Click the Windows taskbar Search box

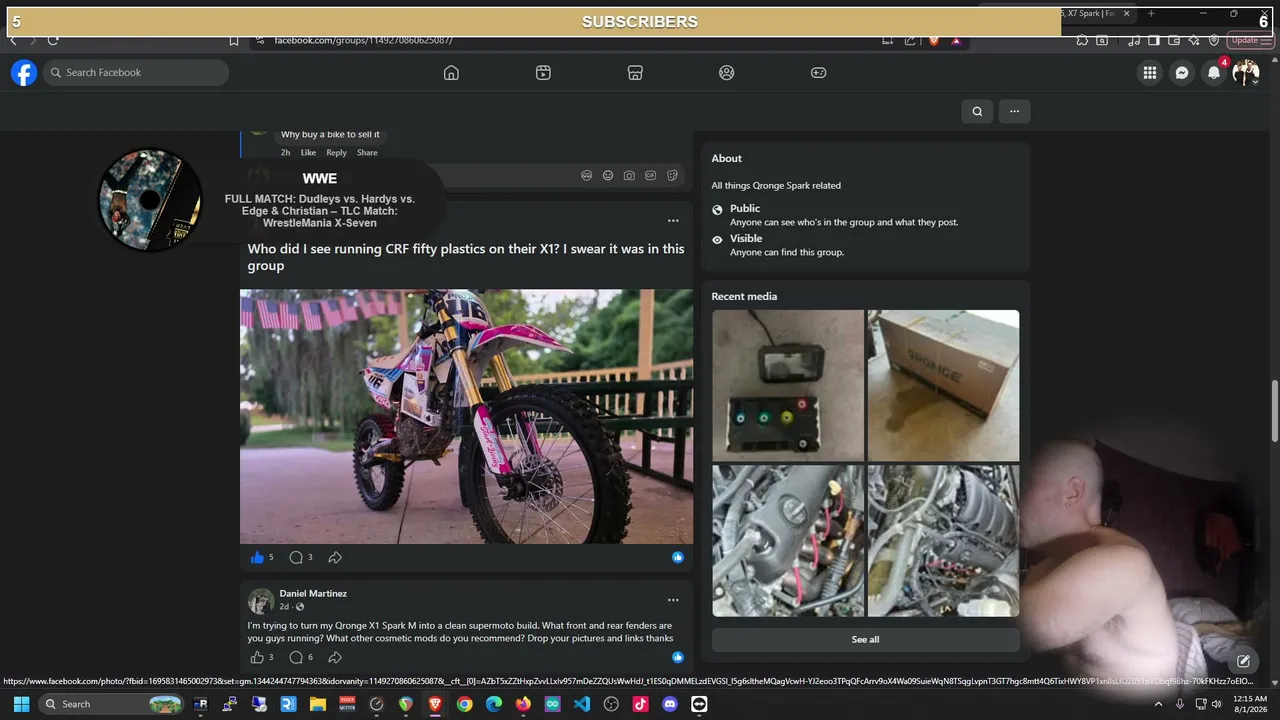click(x=113, y=704)
